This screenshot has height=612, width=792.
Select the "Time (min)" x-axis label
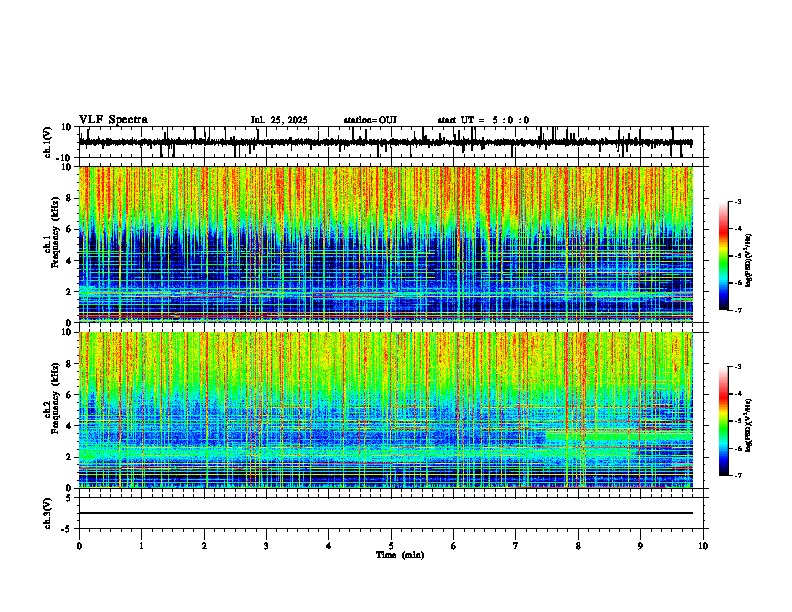(x=400, y=555)
